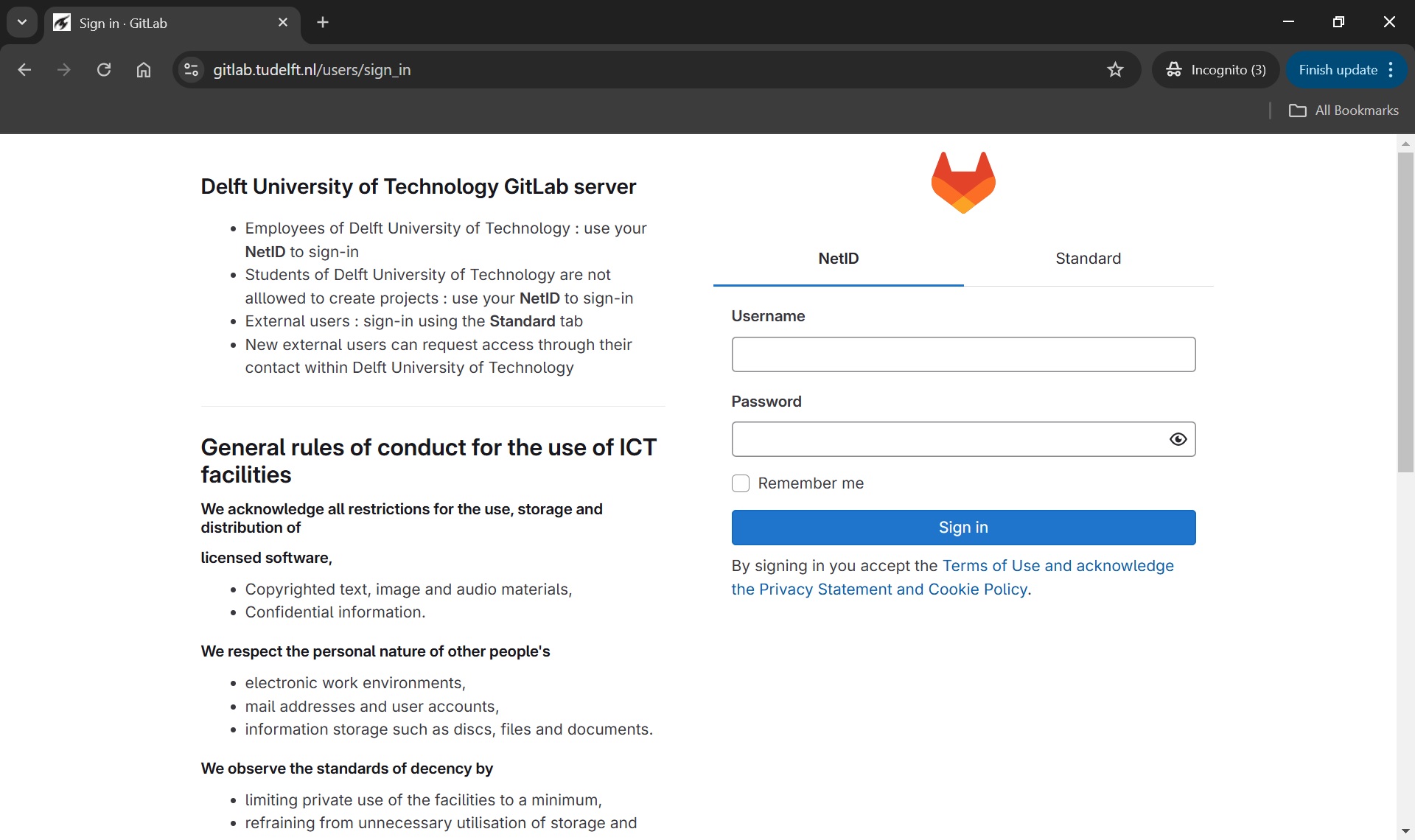Image resolution: width=1415 pixels, height=840 pixels.
Task: Click text 'electronic work environments,'
Action: 355,683
